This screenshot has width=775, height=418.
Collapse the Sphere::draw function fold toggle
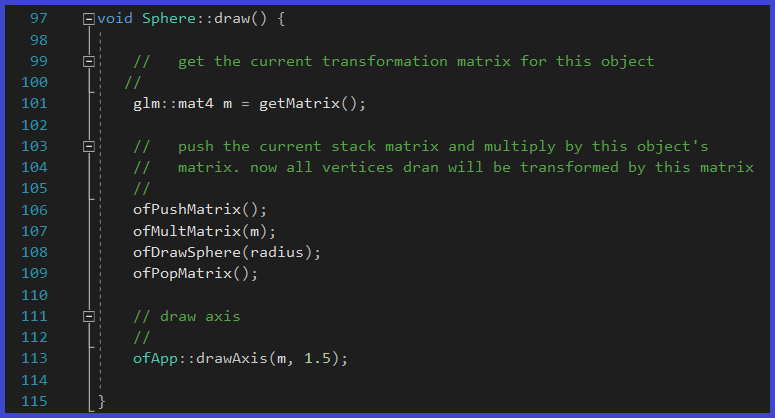coord(89,20)
